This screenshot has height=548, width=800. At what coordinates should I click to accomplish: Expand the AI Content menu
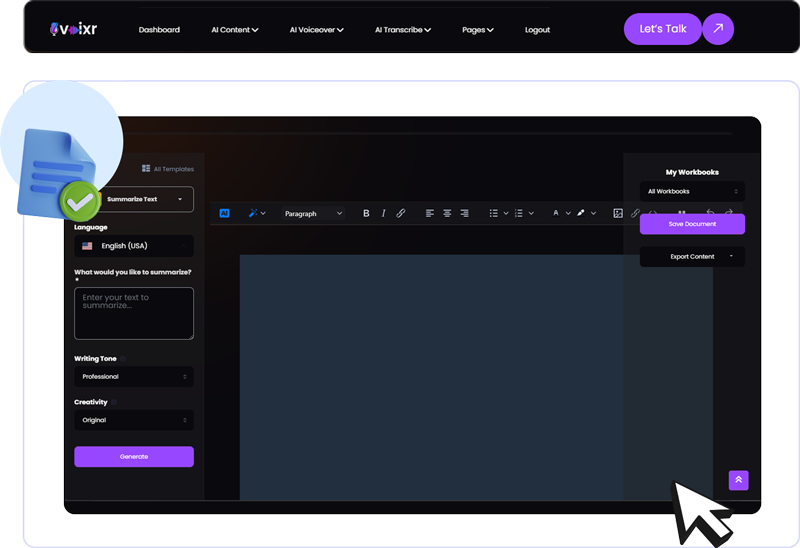pos(235,30)
